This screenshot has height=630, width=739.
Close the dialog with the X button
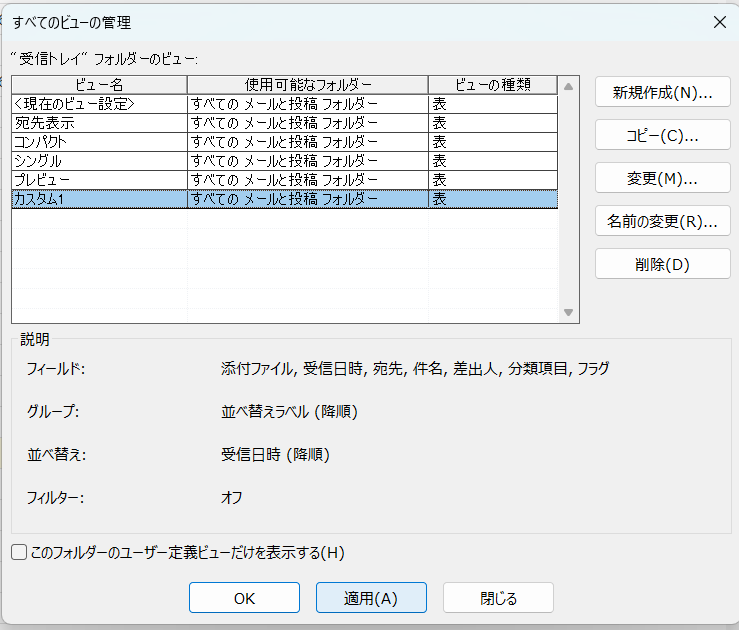click(x=717, y=21)
